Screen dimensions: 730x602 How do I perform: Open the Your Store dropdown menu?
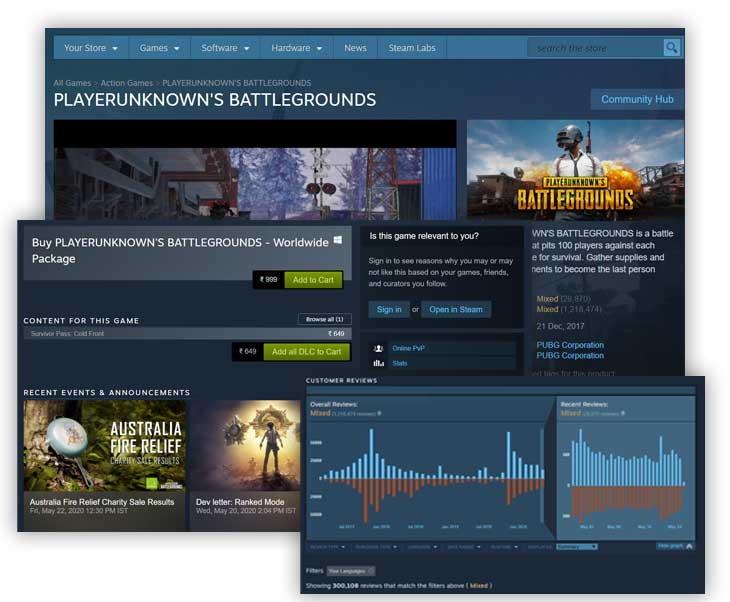(x=91, y=48)
